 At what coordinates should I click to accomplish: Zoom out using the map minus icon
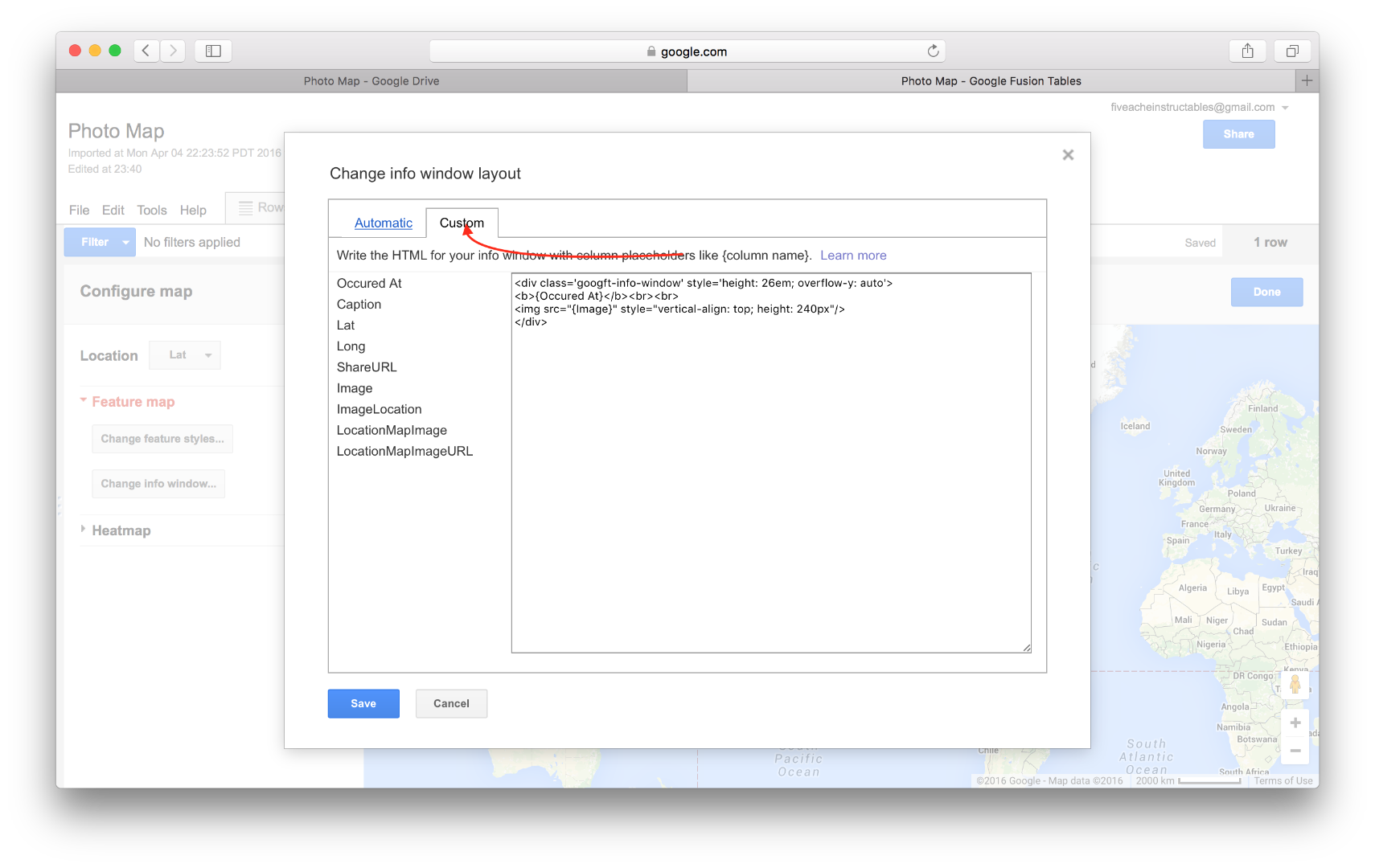(1295, 751)
